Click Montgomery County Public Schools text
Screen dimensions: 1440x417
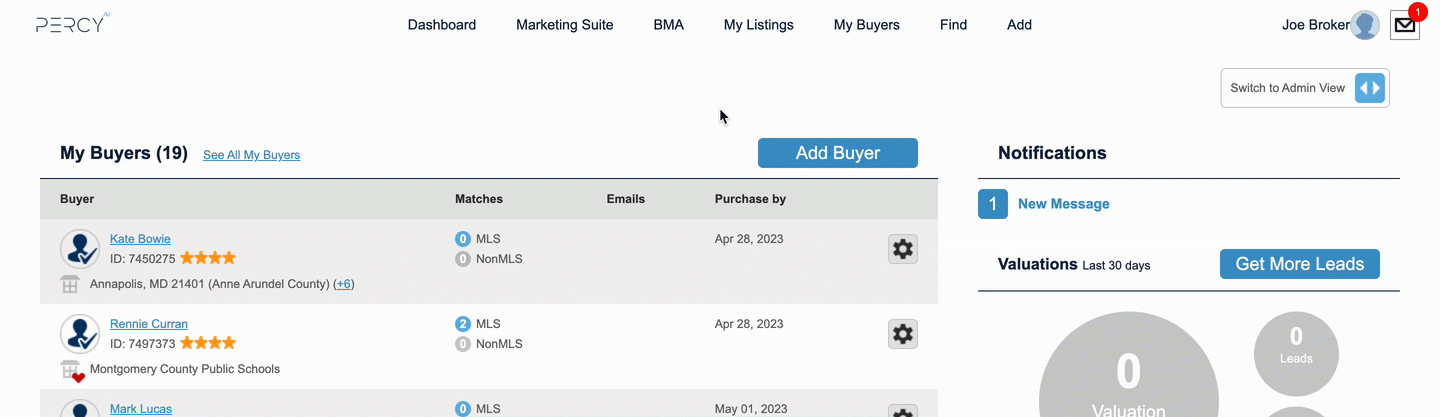pos(185,369)
